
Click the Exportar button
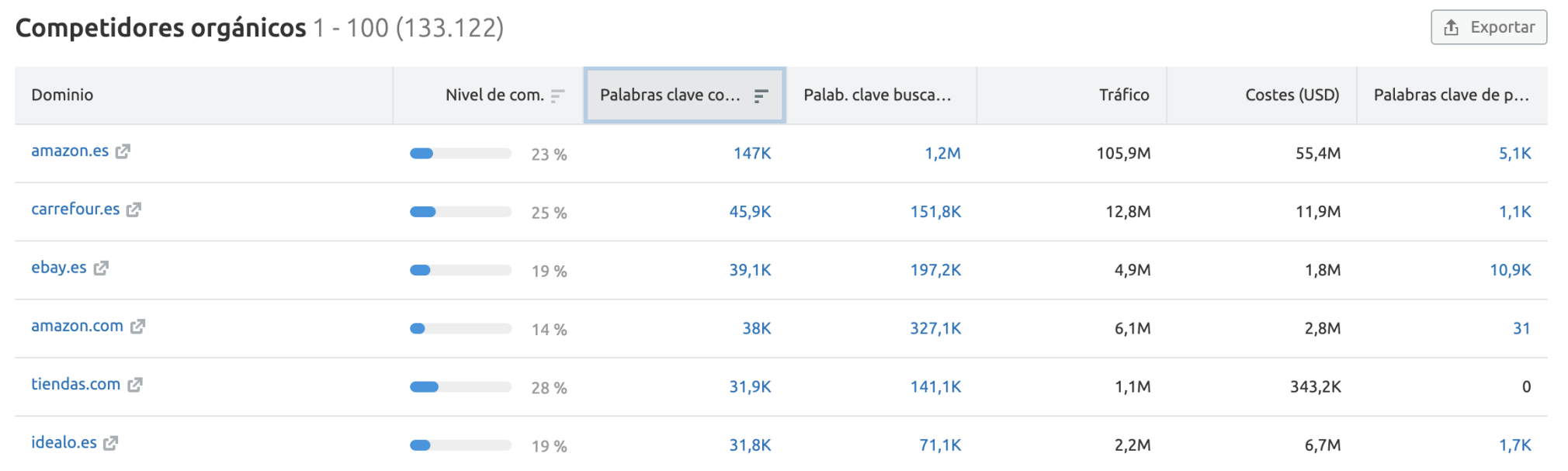tap(1488, 27)
